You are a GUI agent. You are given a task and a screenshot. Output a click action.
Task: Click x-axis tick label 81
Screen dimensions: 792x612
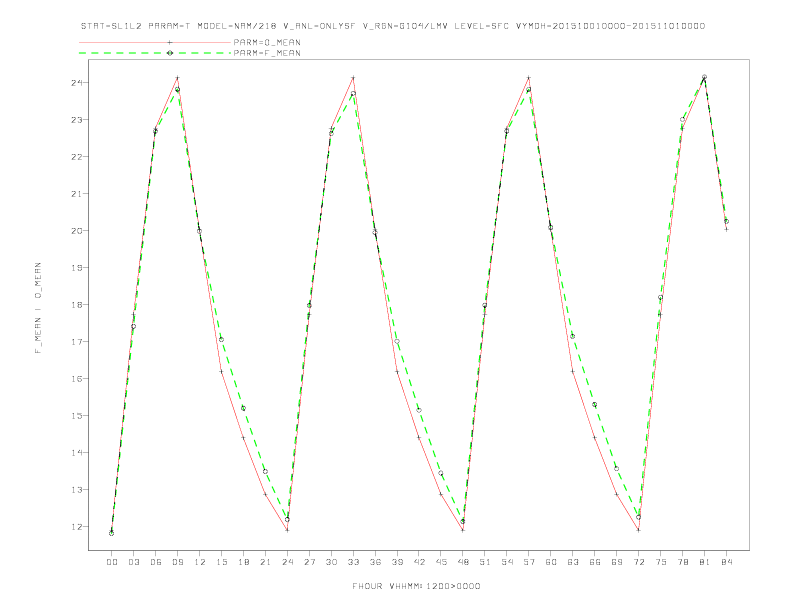click(705, 562)
